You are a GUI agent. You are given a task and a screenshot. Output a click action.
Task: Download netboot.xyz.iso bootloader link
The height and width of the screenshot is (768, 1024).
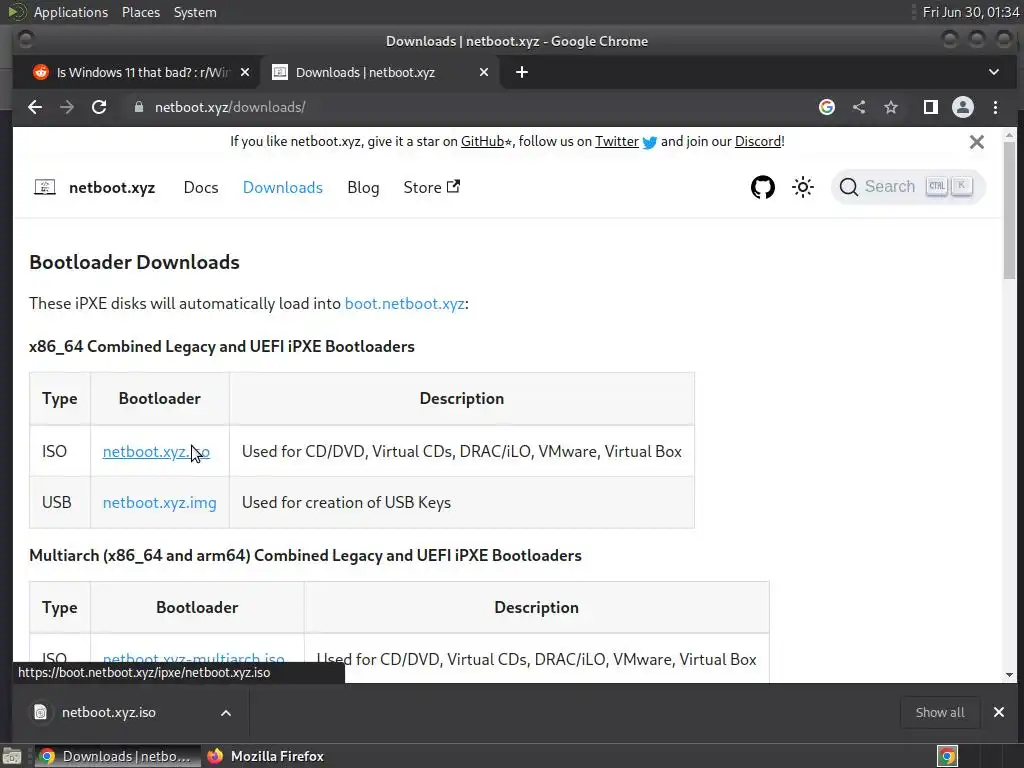[x=156, y=451]
